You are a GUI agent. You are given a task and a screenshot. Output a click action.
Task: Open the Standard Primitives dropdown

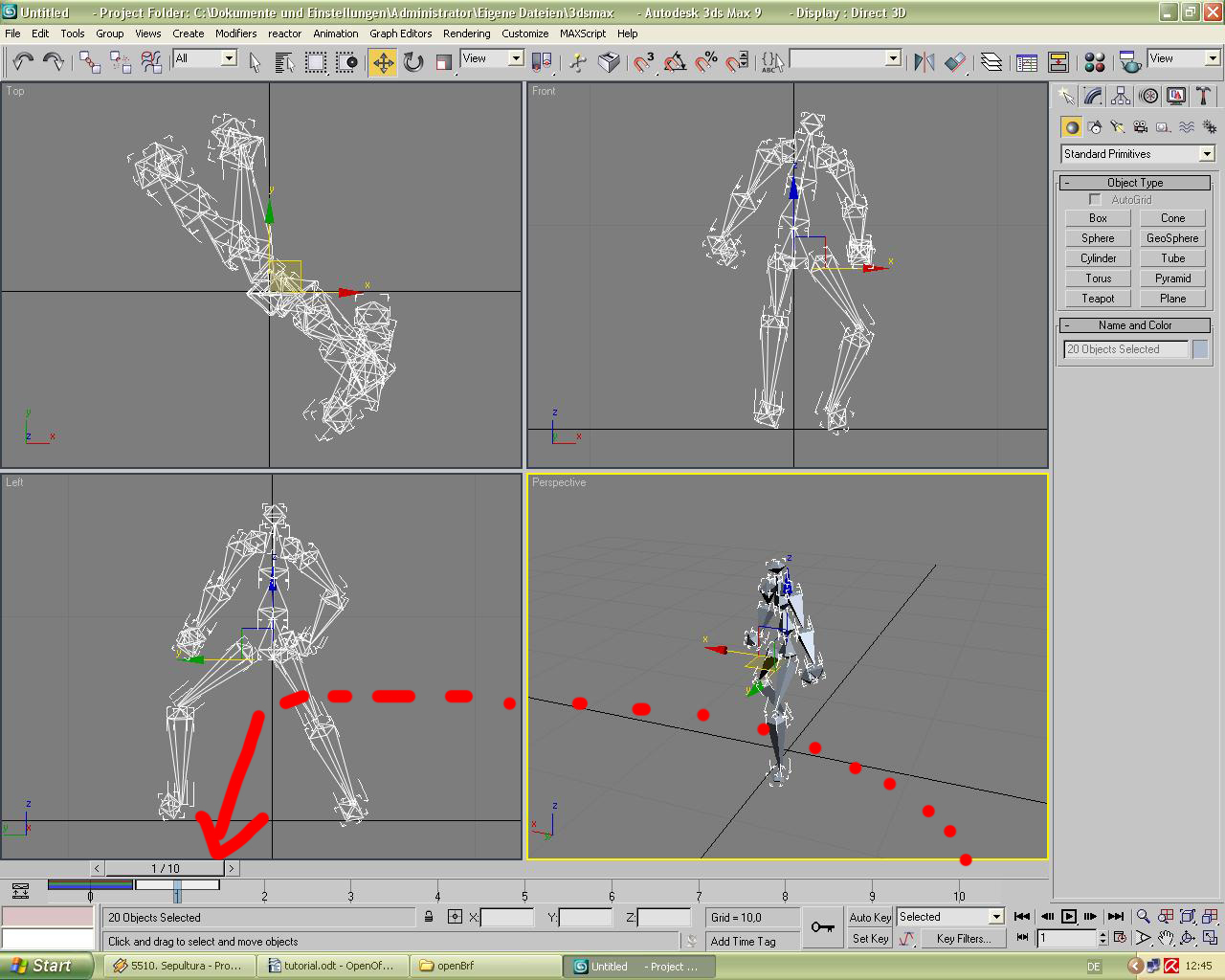tap(1137, 154)
